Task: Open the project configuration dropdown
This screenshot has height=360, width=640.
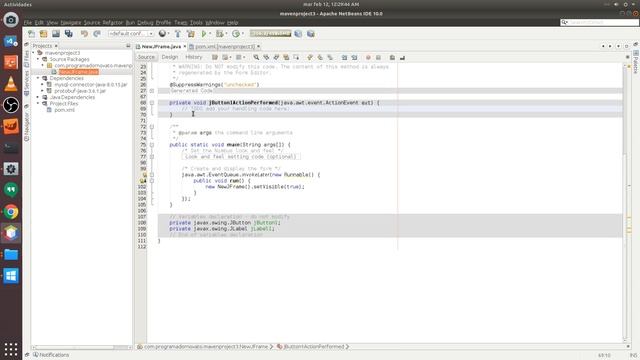Action: (x=131, y=34)
